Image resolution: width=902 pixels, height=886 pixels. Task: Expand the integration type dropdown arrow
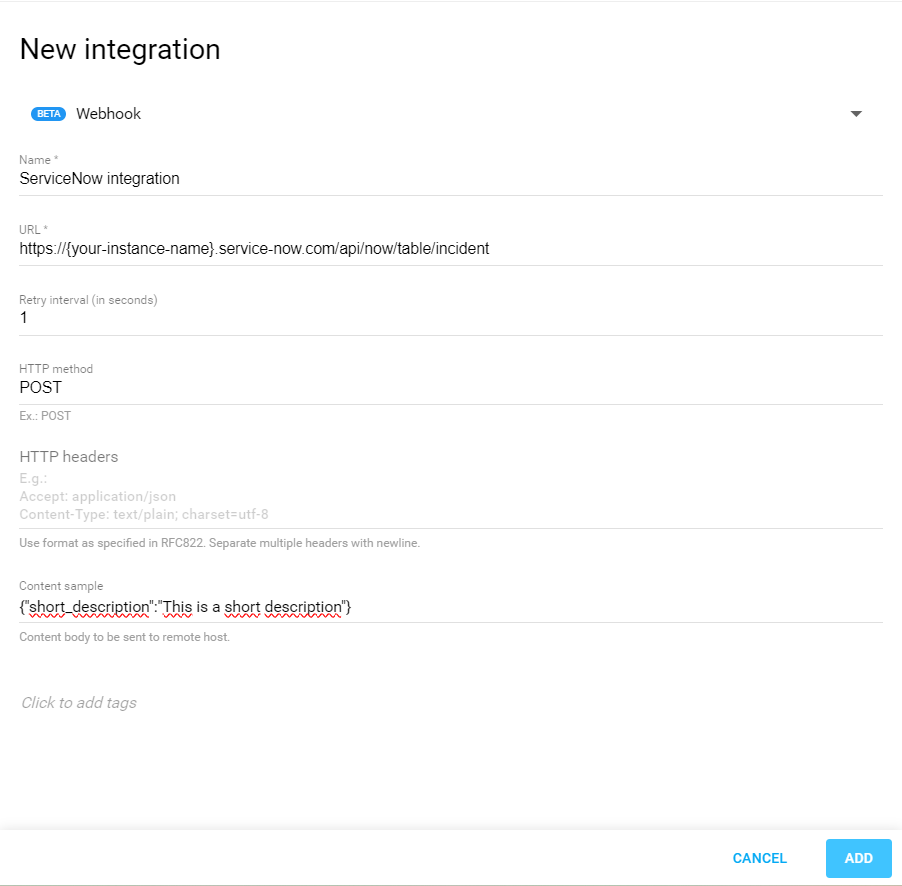point(856,114)
